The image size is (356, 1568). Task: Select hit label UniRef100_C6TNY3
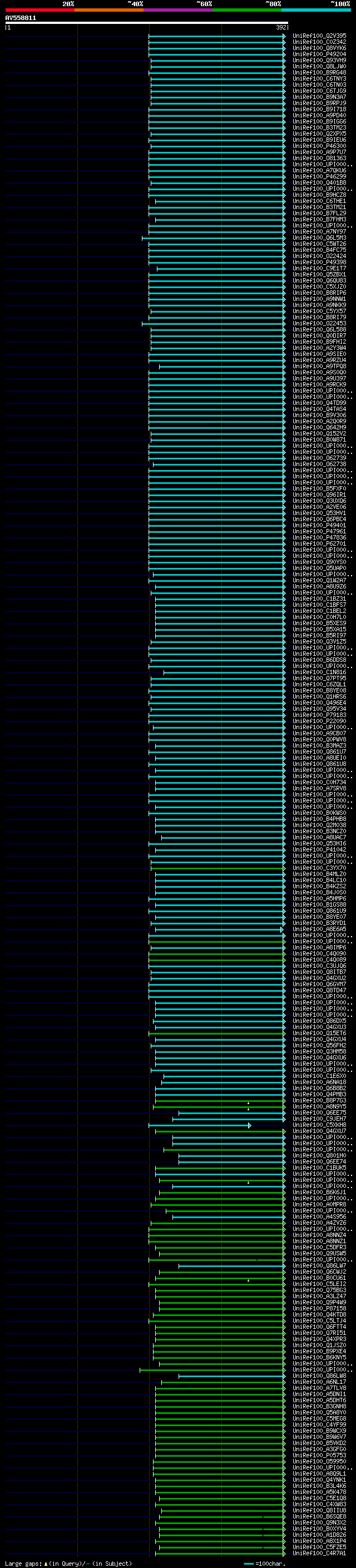319,78
